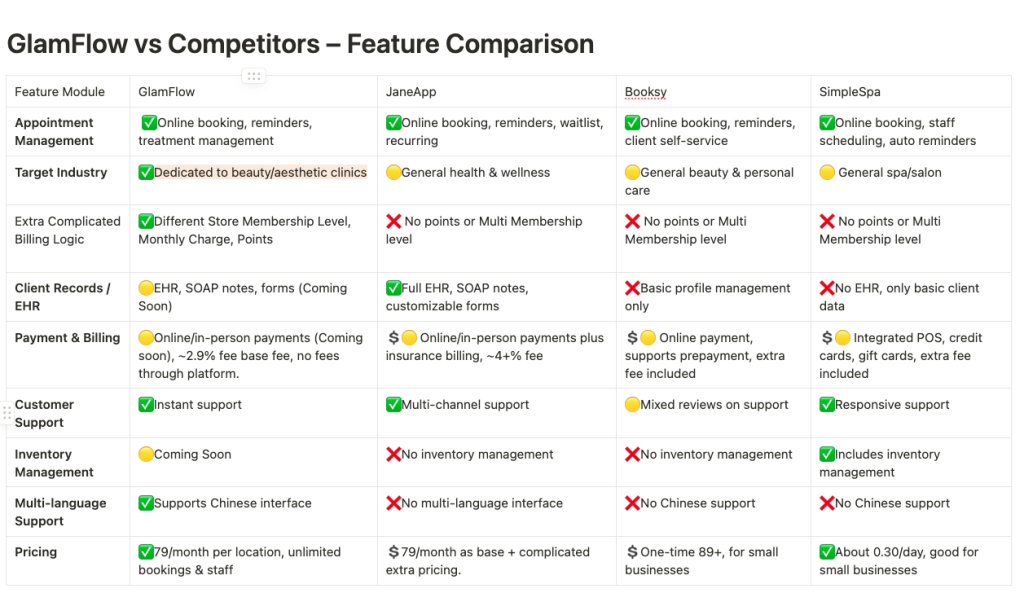Click the column drag handle above GlamFlow
The image size is (1024, 593).
[x=253, y=76]
